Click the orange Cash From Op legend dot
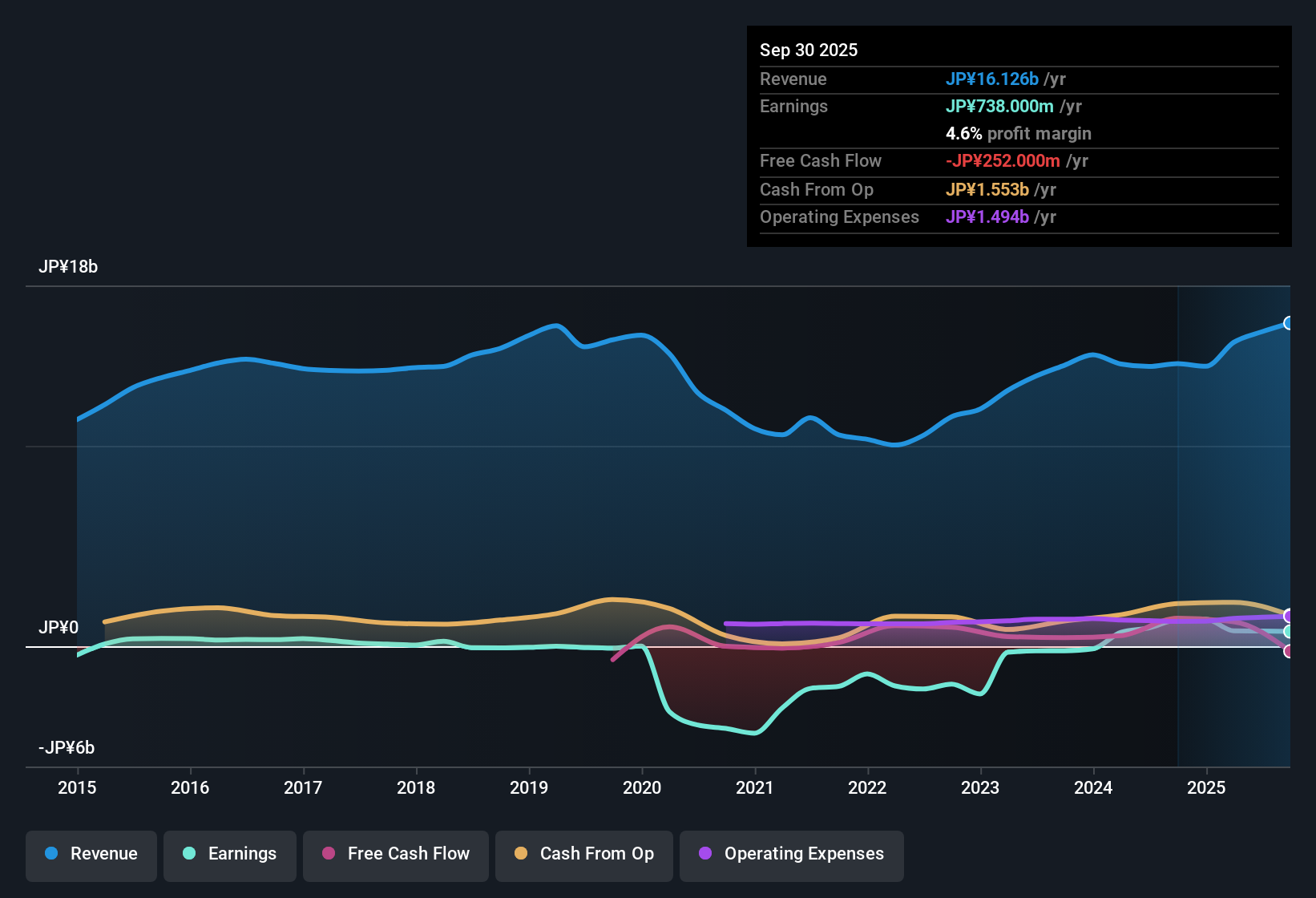Viewport: 1316px width, 898px height. 521,854
